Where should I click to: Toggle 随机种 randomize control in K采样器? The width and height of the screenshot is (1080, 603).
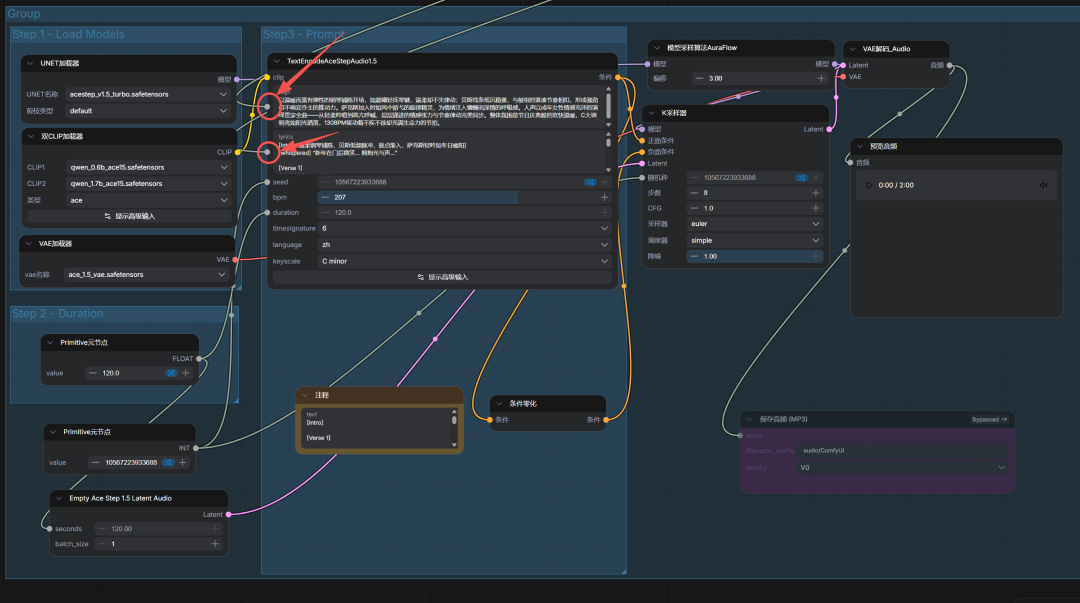pos(802,177)
